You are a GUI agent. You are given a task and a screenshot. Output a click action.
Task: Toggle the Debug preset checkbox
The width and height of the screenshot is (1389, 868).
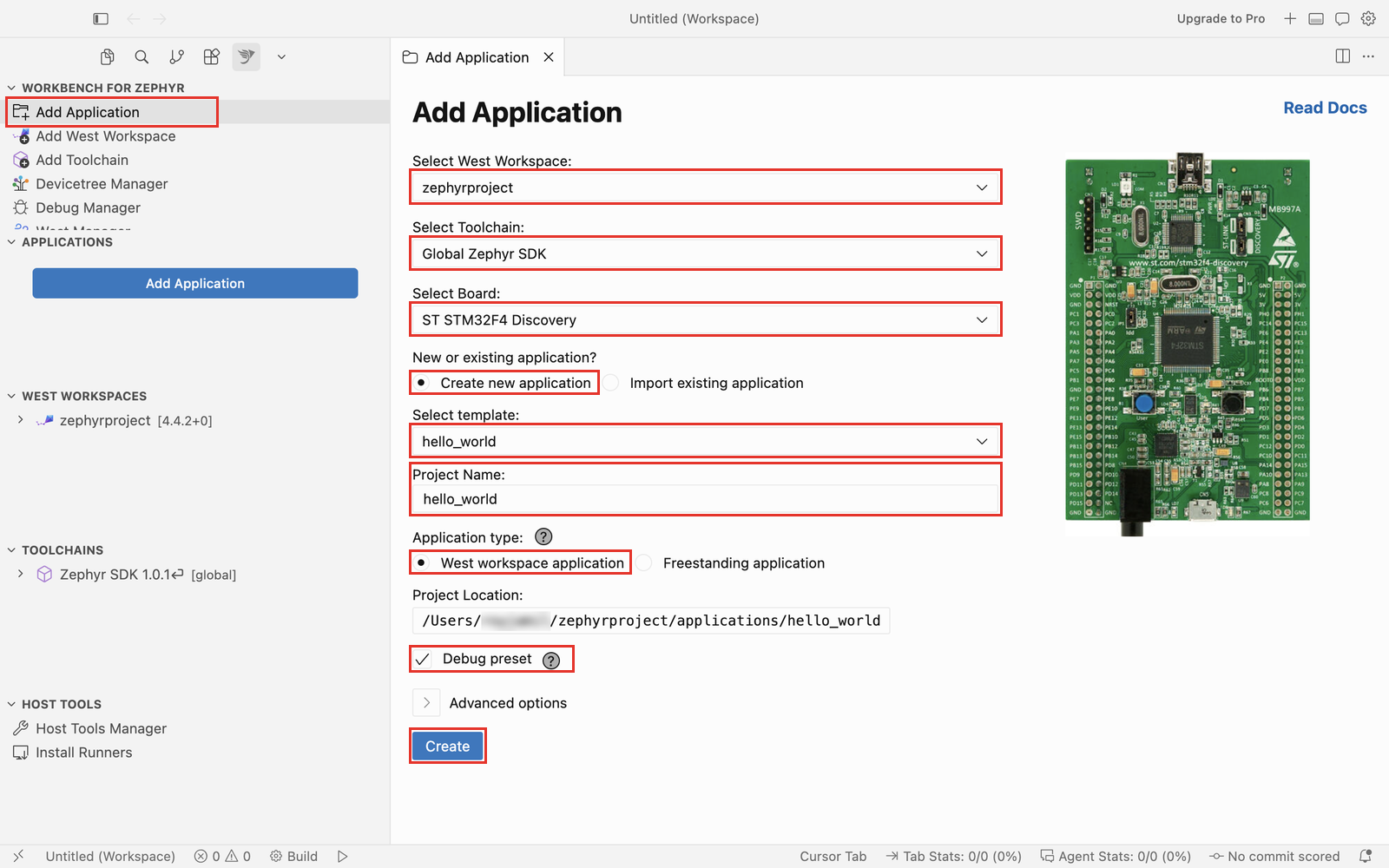click(x=422, y=659)
